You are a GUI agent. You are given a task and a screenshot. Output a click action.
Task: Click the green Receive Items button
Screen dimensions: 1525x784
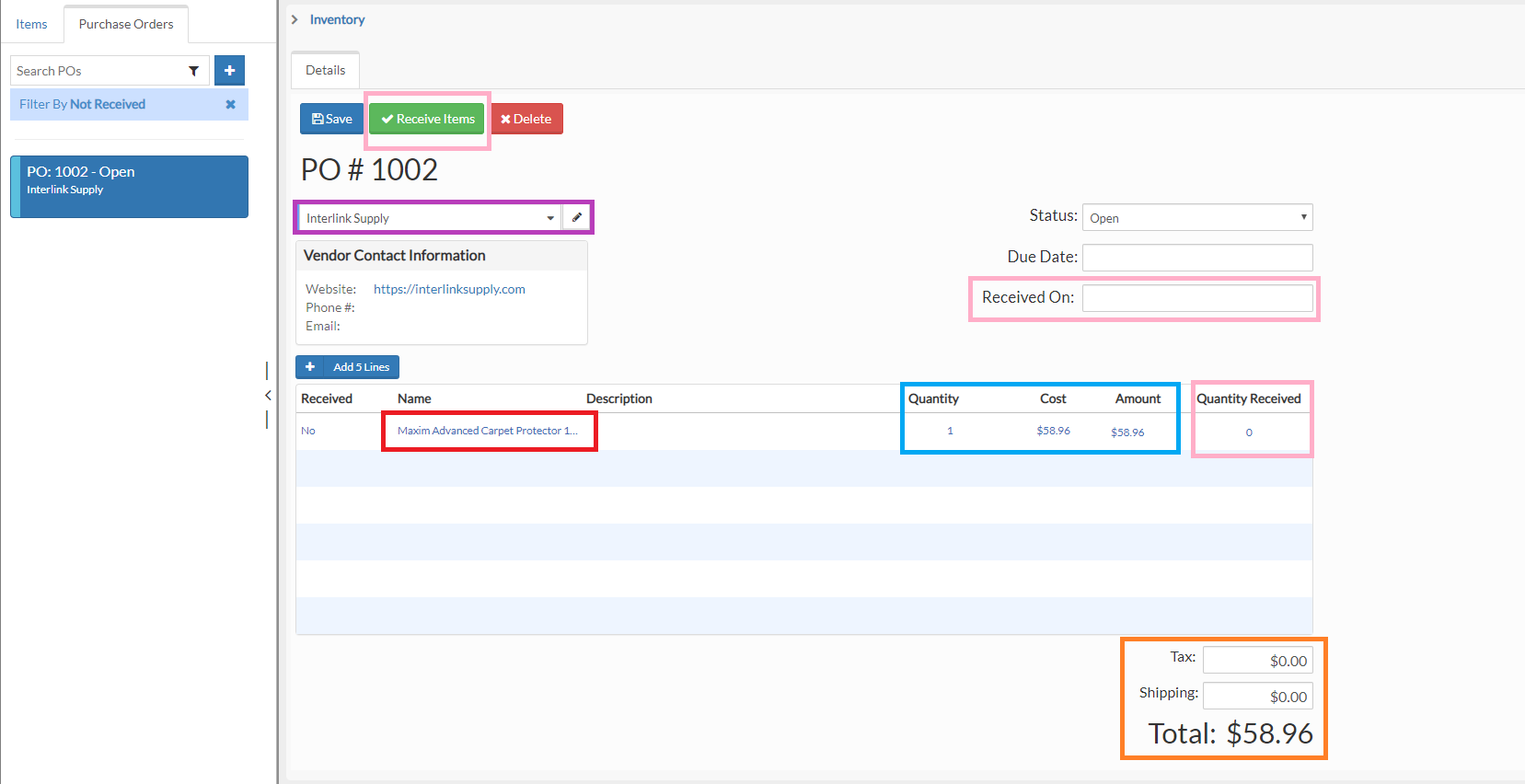(428, 119)
